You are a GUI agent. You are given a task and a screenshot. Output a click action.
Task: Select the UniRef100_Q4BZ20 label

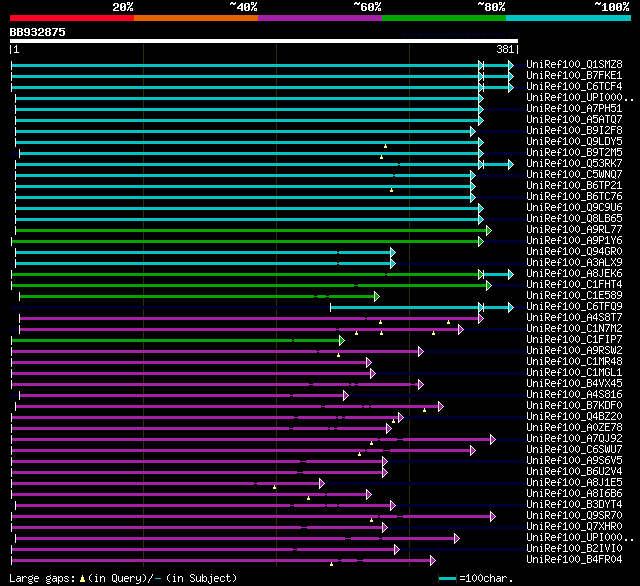[574, 417]
